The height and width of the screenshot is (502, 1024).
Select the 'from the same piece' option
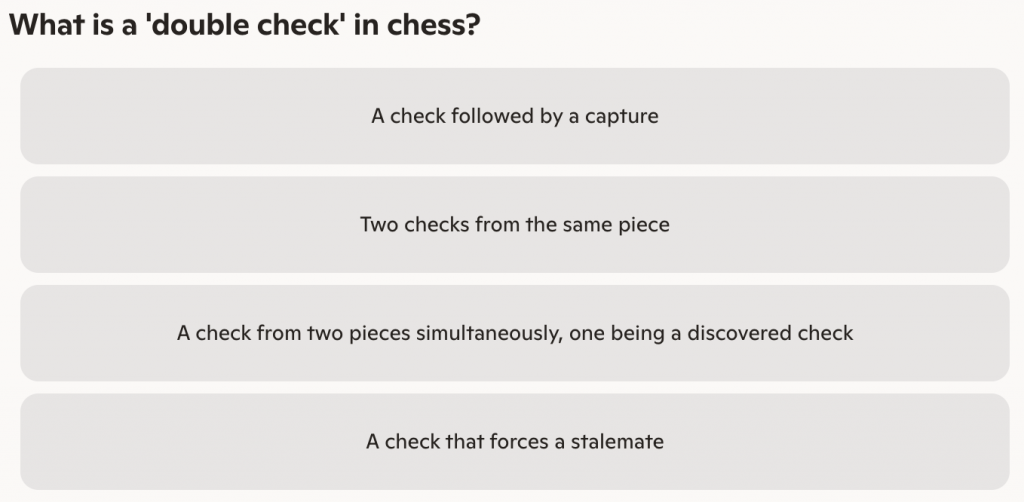pos(514,224)
